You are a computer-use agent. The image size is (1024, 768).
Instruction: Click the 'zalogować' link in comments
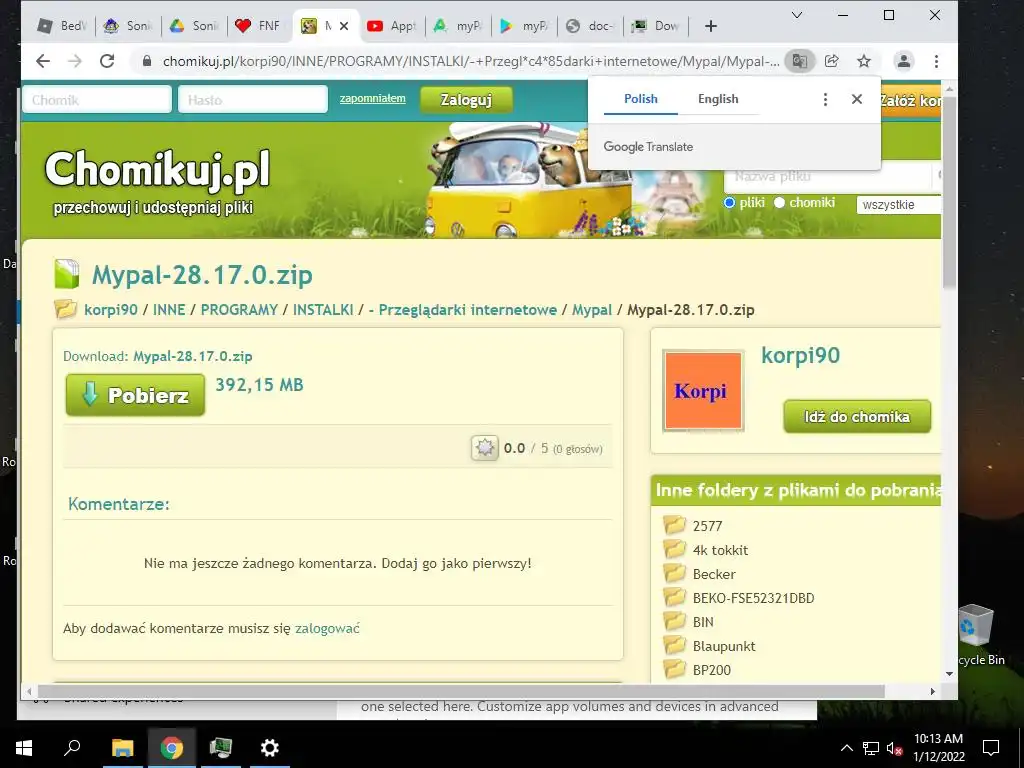327,628
